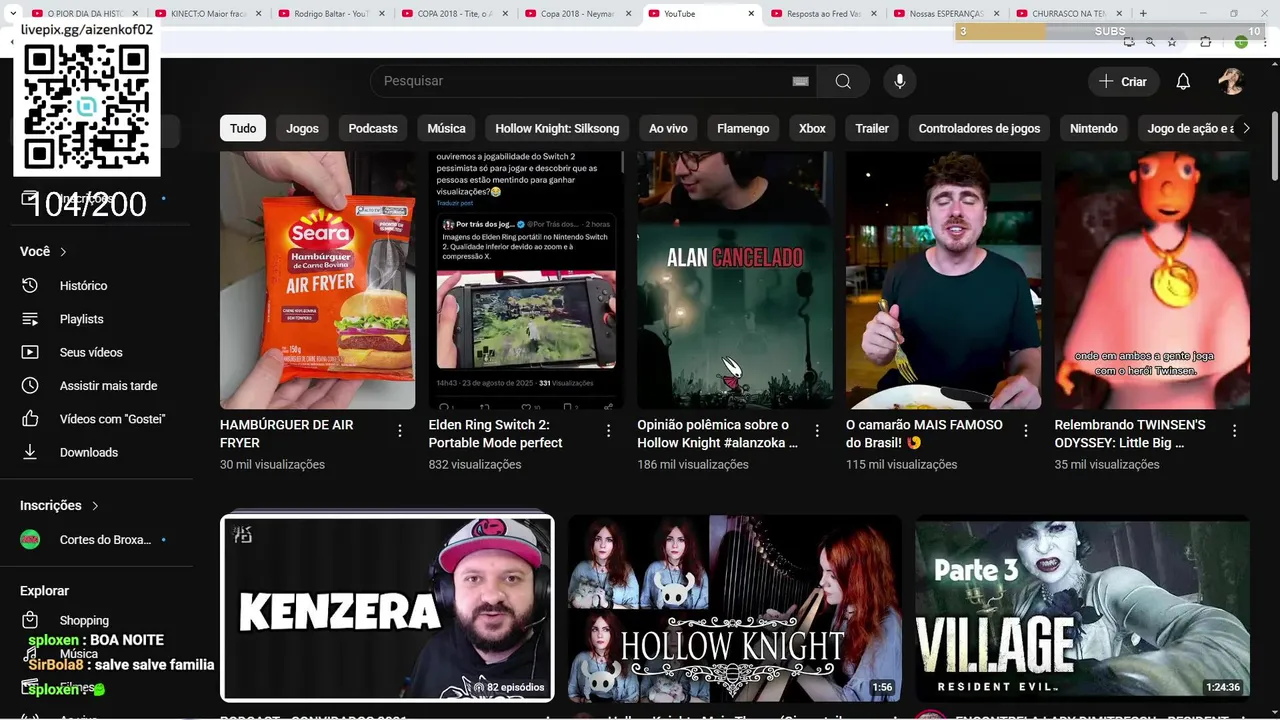Click the Criar button
1280x720 pixels.
[1123, 82]
